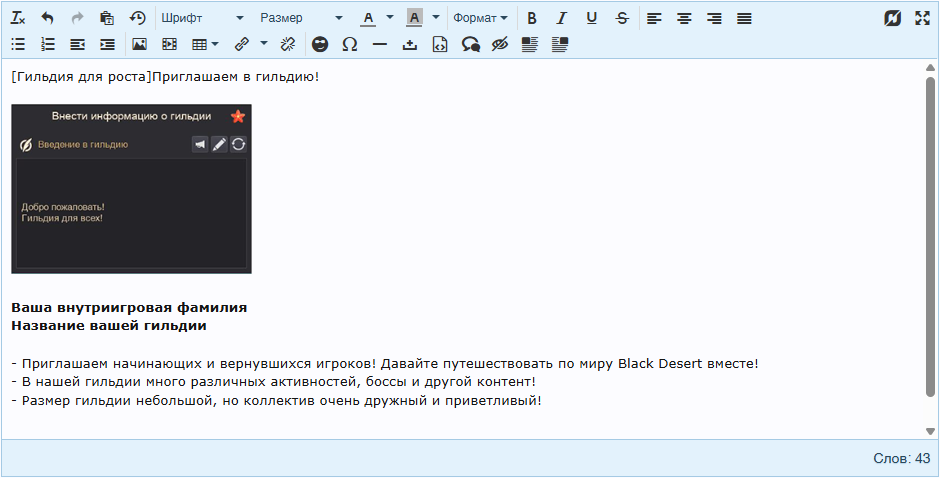Decrease the text indent
The image size is (940, 478).
[77, 44]
